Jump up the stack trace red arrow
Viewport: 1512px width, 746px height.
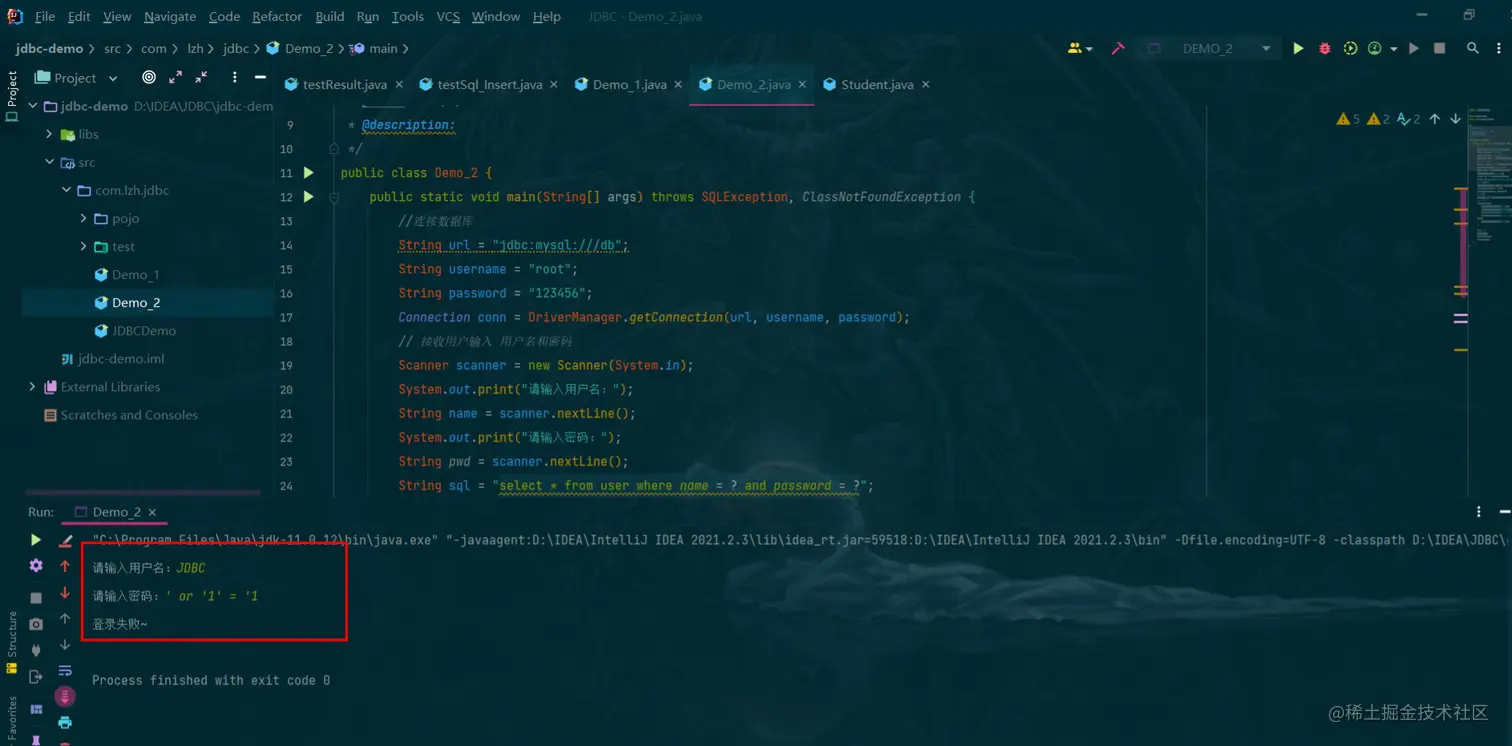point(65,566)
